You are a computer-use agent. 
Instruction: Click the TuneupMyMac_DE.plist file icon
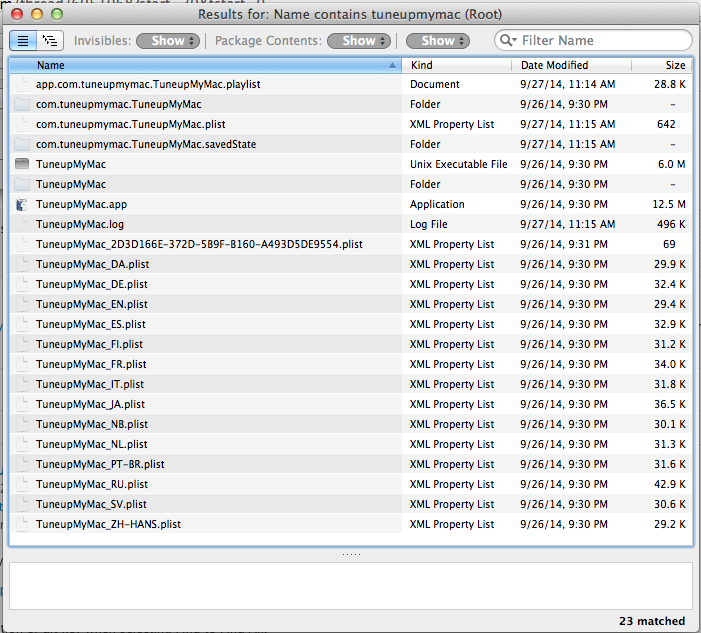tap(21, 284)
